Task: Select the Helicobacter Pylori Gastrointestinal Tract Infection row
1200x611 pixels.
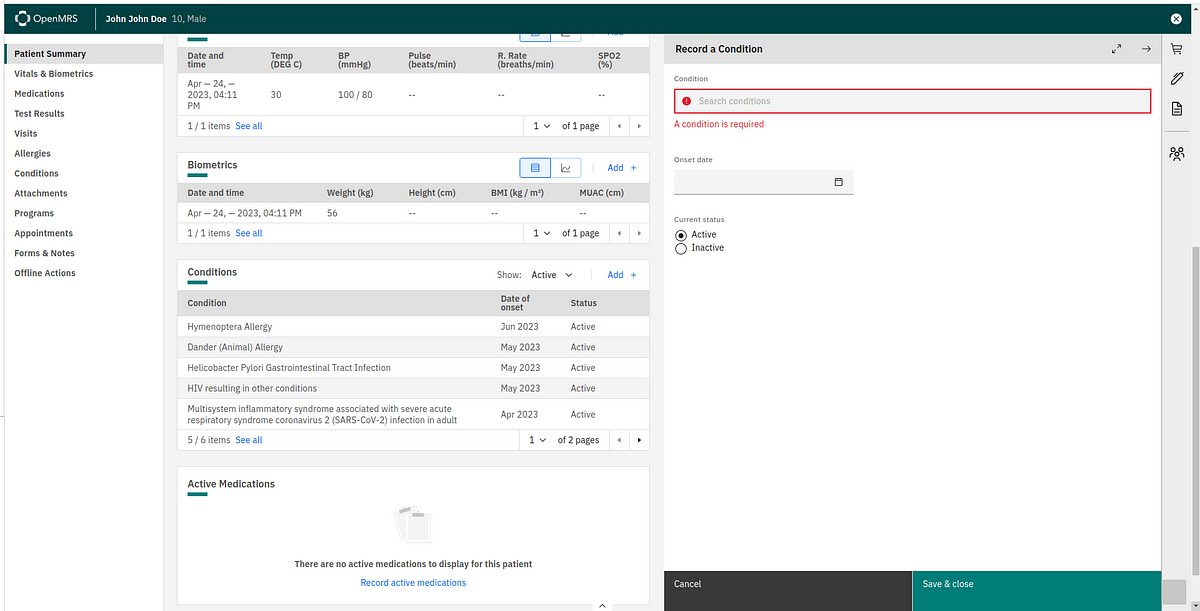Action: [x=413, y=368]
